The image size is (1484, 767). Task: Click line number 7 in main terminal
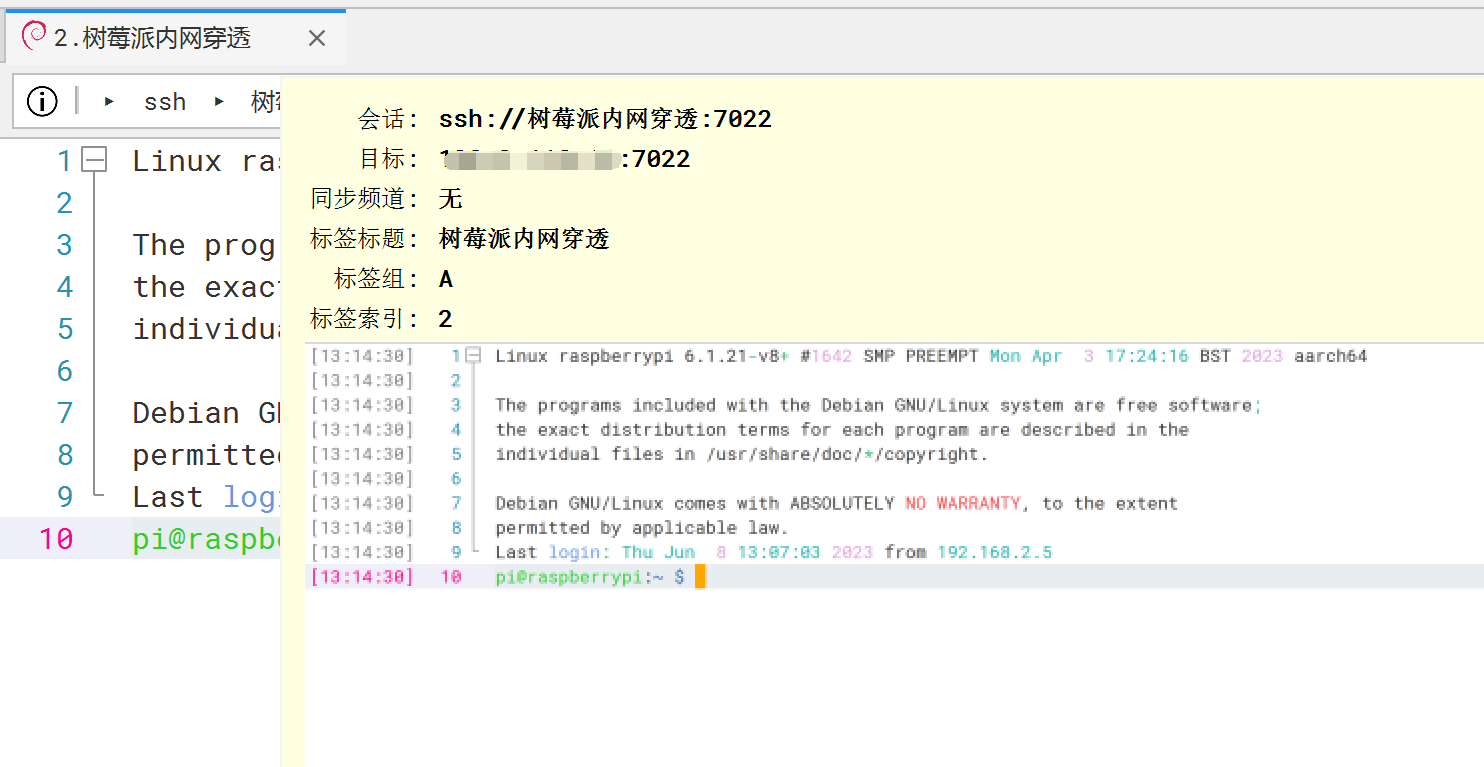coord(65,413)
